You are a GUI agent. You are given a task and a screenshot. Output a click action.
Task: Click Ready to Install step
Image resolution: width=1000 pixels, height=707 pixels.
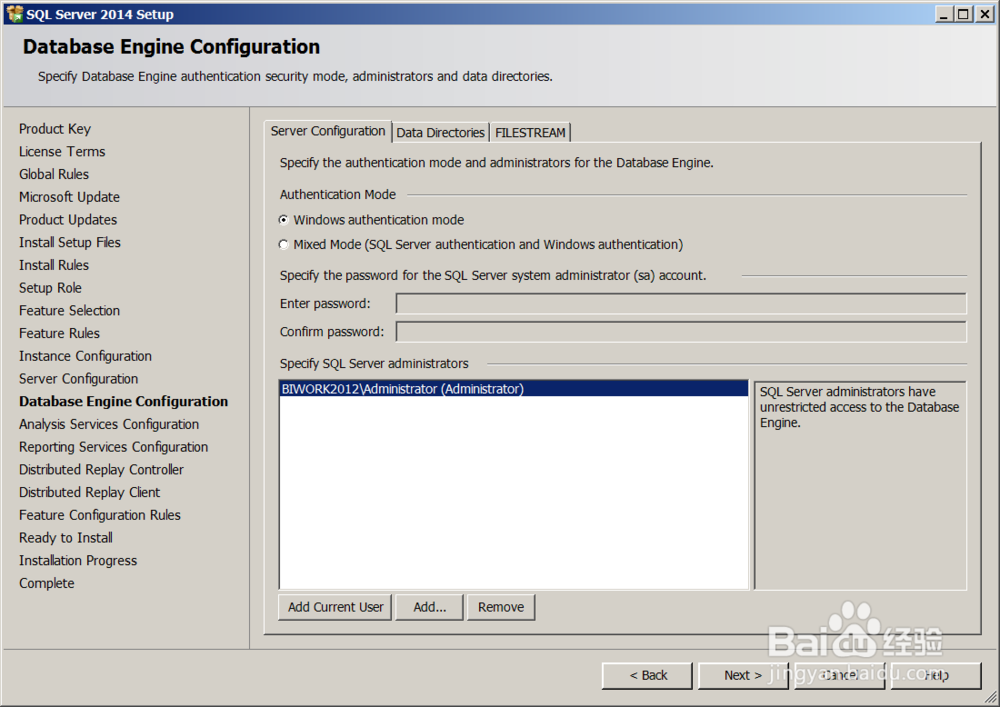[x=66, y=538]
